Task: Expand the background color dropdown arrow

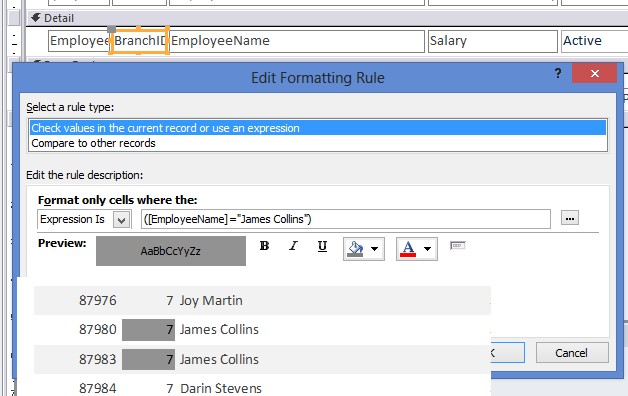Action: click(x=374, y=249)
